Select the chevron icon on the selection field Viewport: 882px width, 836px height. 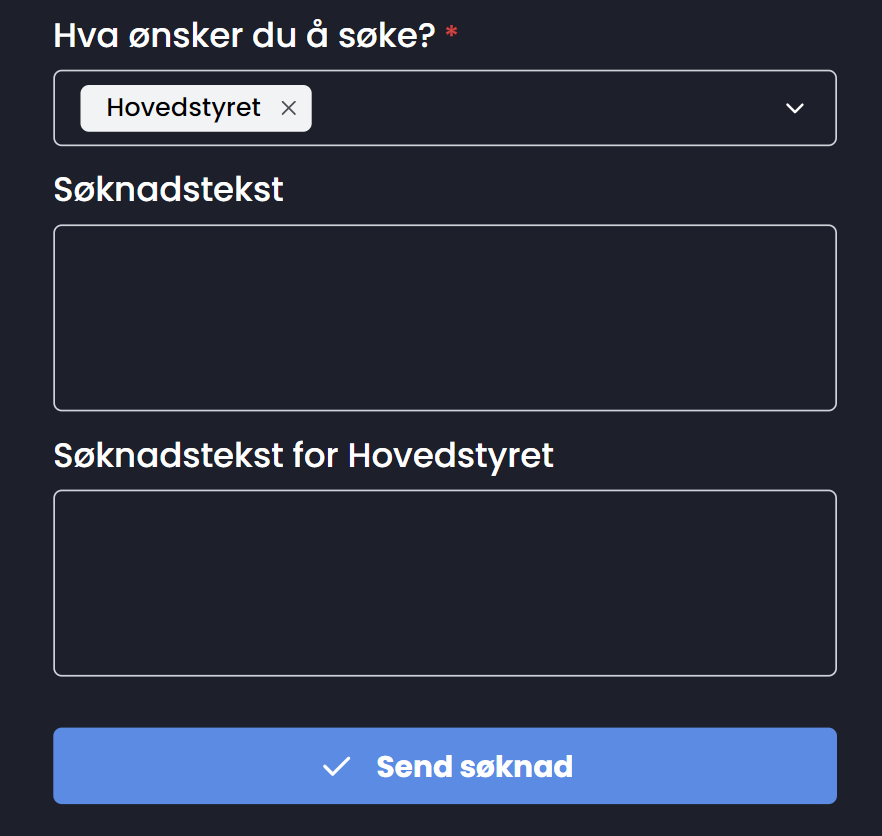795,107
